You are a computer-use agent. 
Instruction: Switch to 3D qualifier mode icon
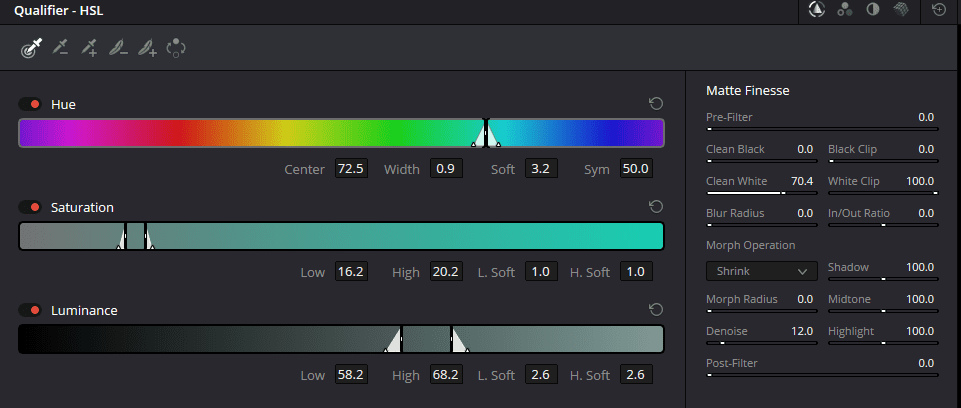(x=900, y=9)
